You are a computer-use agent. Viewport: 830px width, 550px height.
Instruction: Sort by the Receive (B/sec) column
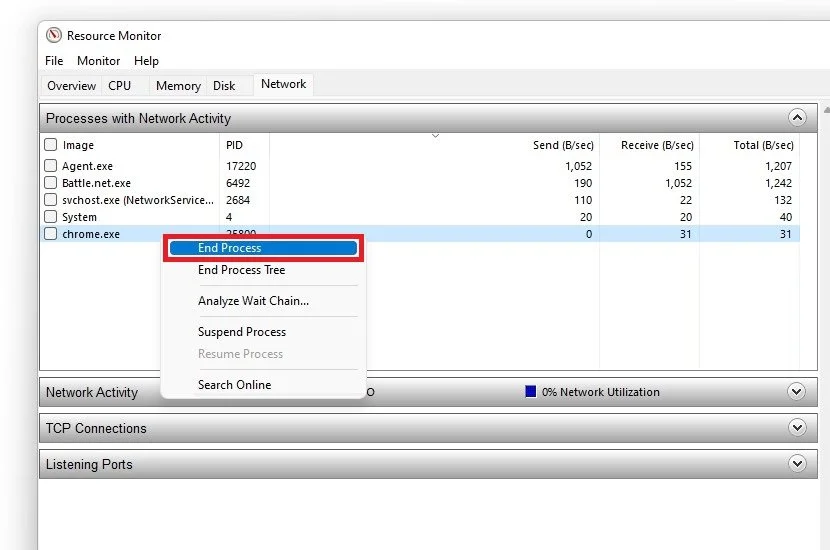pos(657,145)
